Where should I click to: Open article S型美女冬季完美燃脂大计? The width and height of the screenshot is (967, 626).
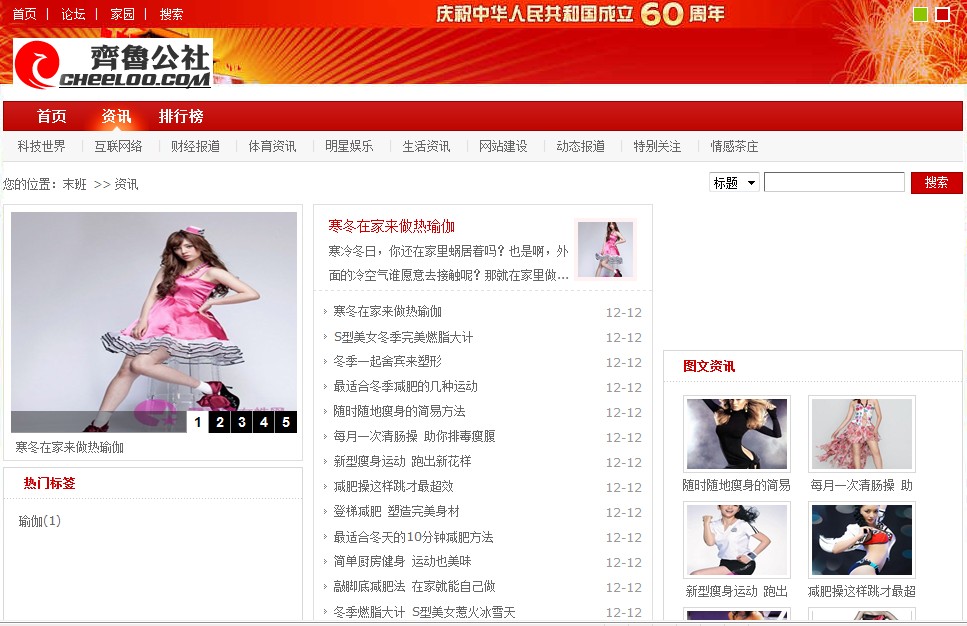[403, 337]
